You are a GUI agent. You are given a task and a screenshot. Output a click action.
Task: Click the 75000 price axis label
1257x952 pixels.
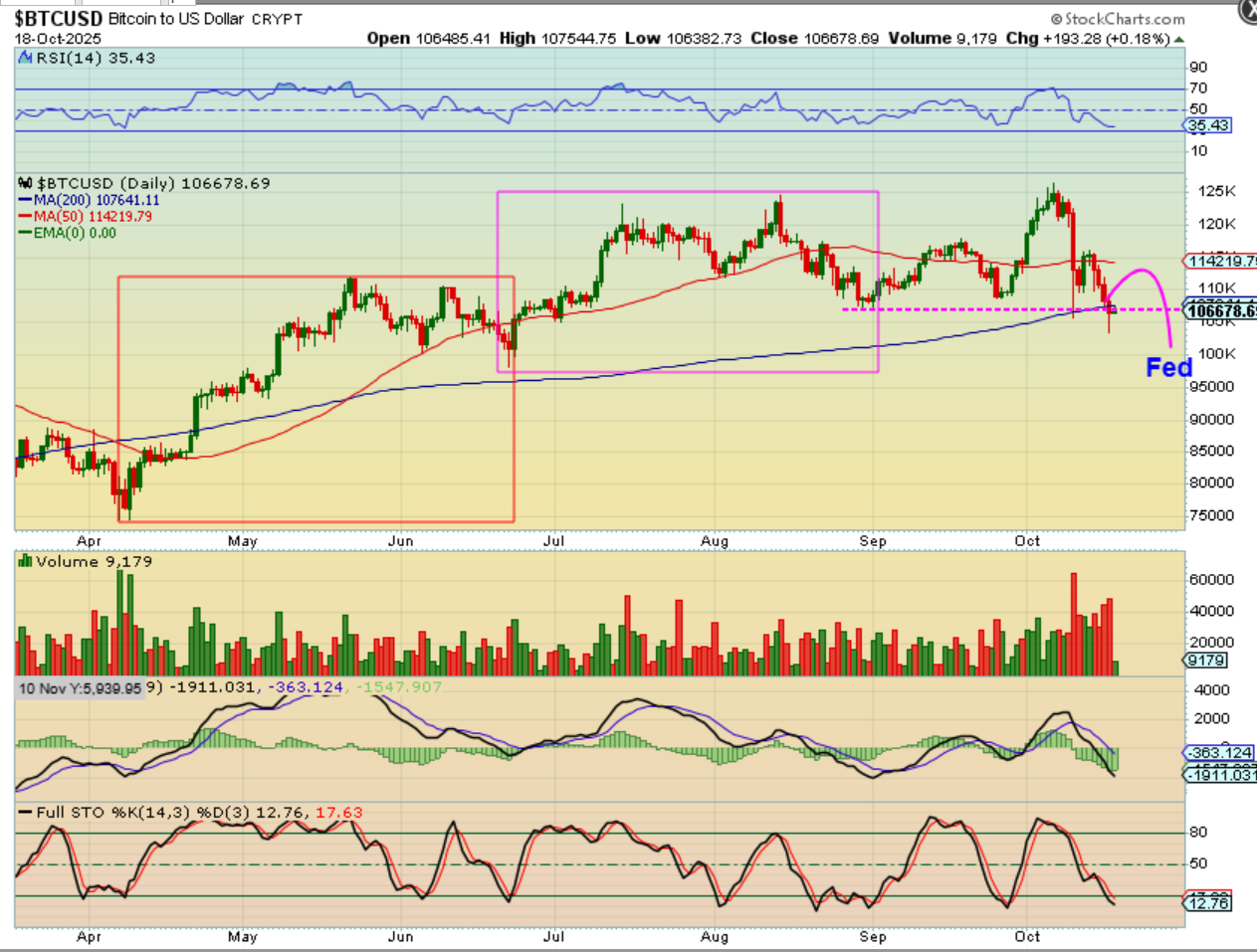[1212, 515]
